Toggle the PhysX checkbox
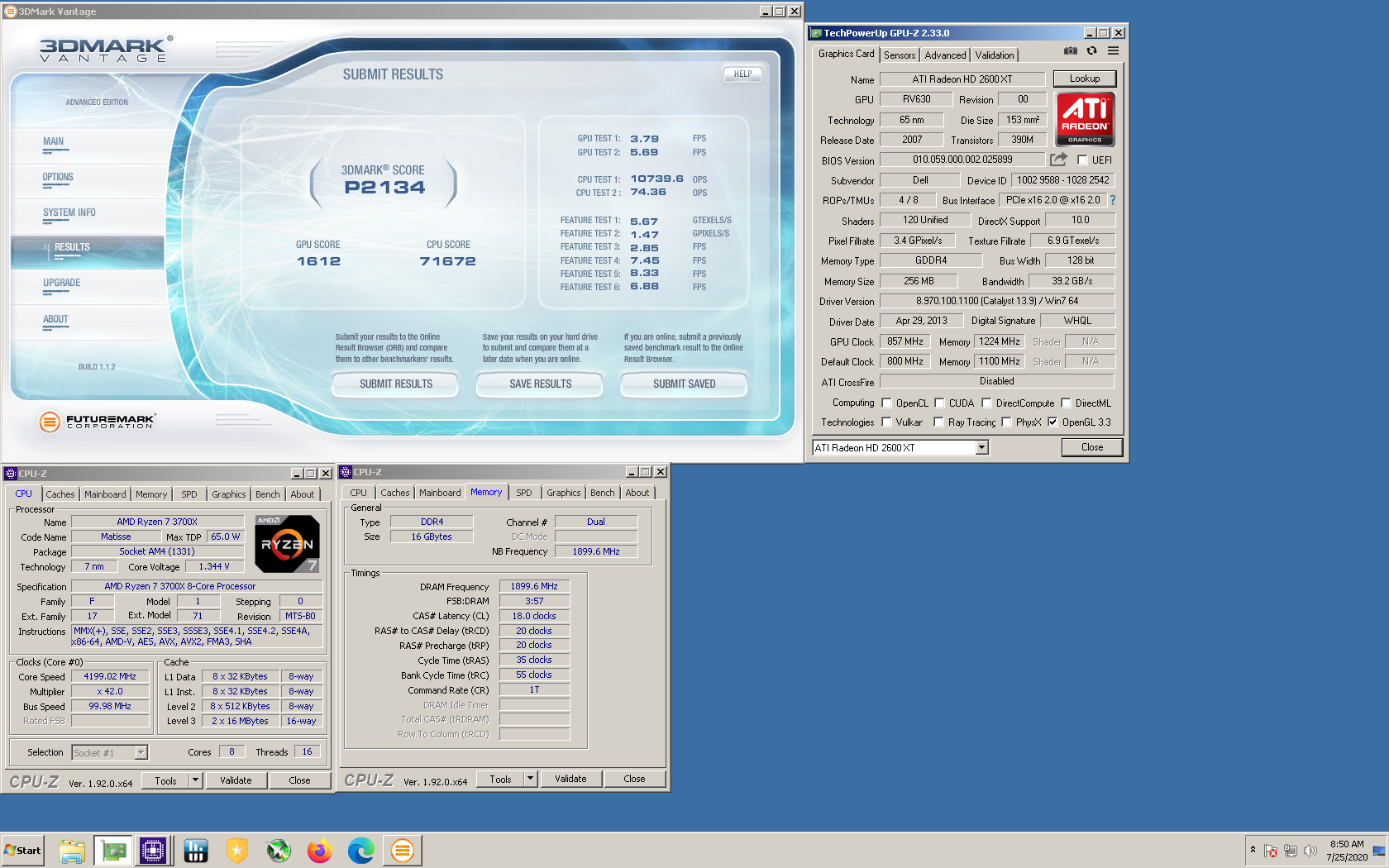 [x=1006, y=422]
